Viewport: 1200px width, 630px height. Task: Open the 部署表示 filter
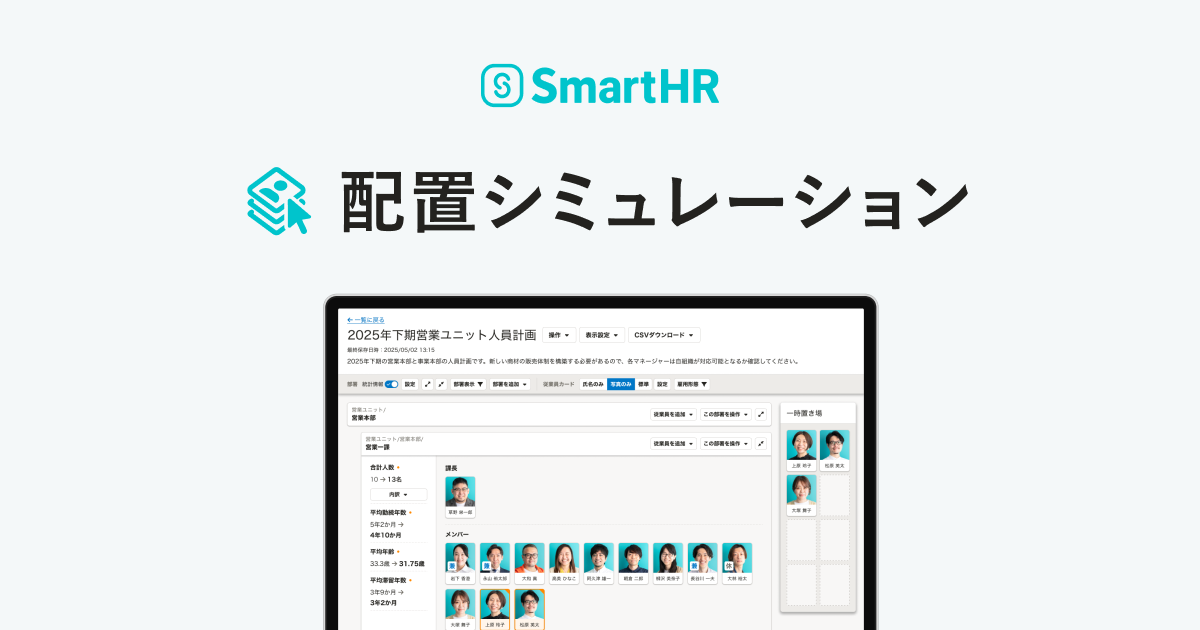click(468, 384)
